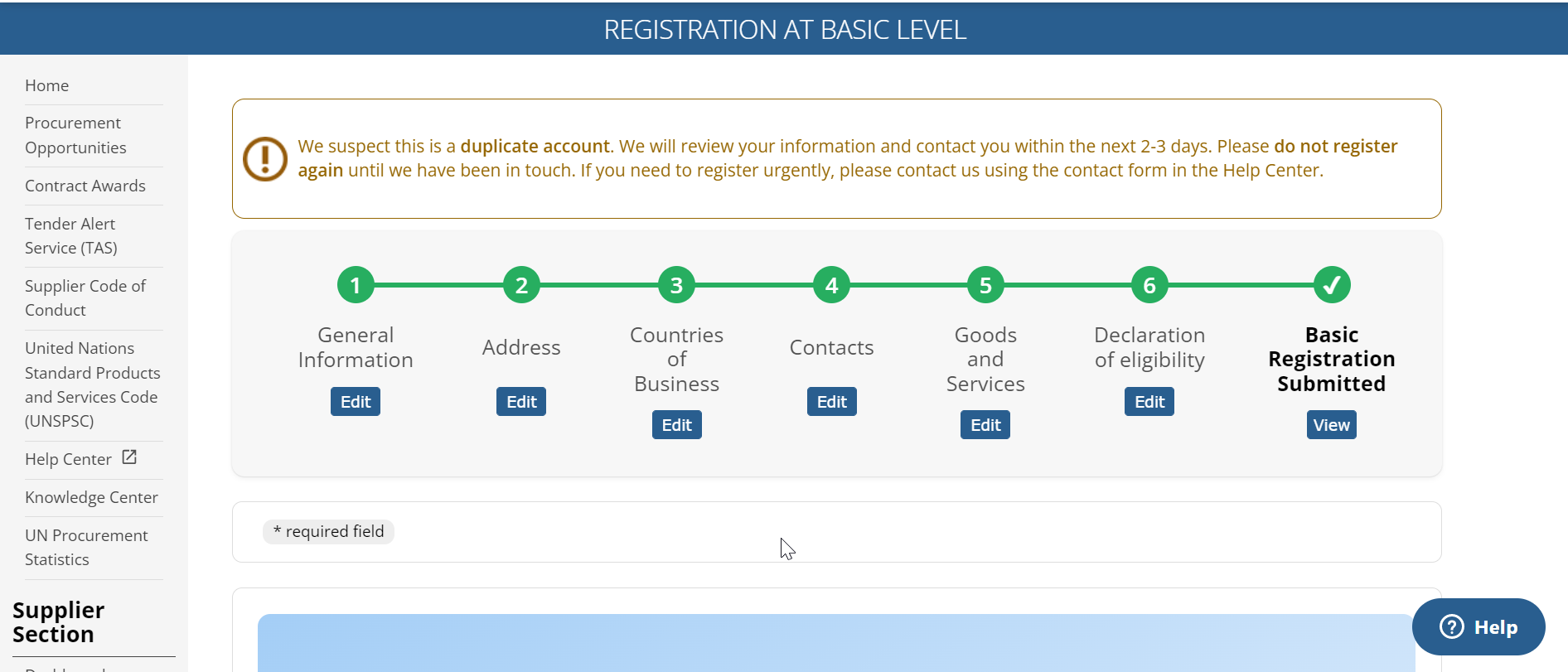Open UN Procurement Statistics link
1568x672 pixels.
pos(86,547)
